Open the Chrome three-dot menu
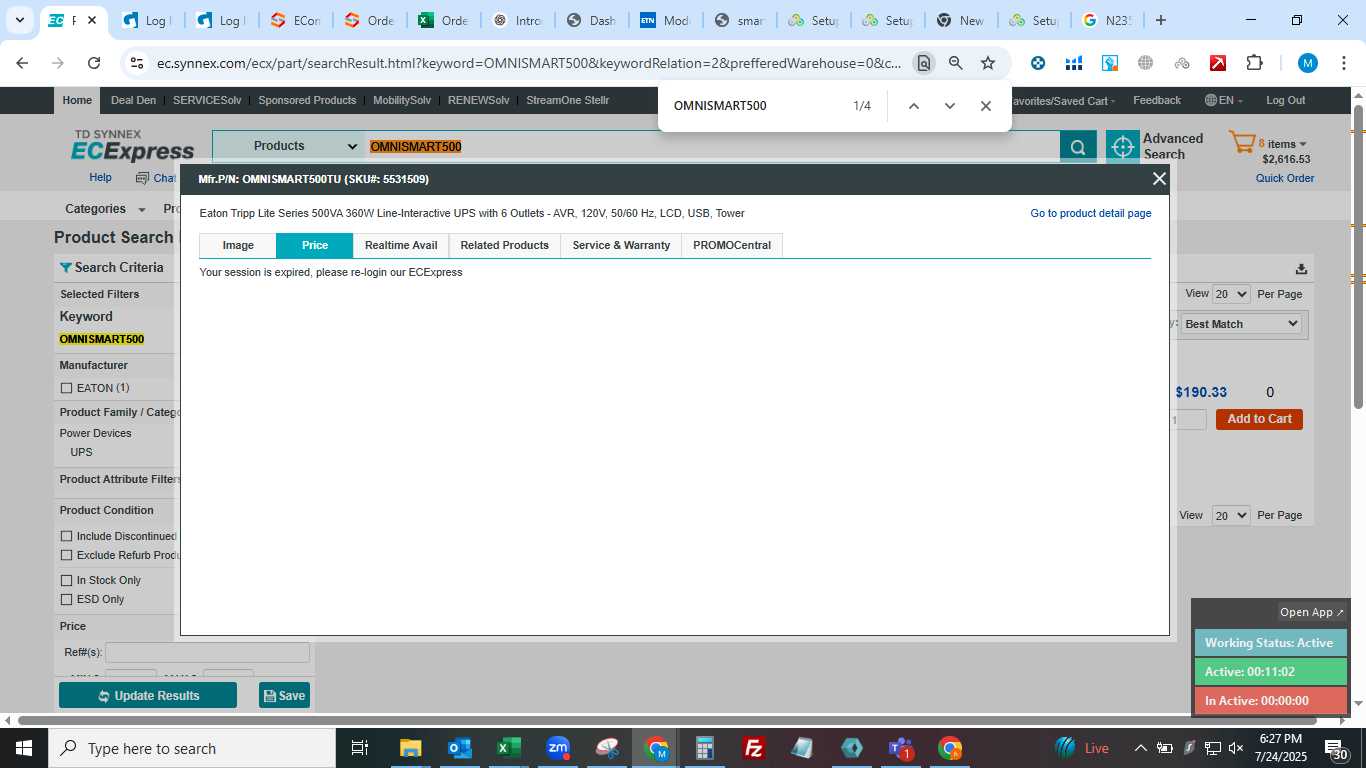 1343,63
